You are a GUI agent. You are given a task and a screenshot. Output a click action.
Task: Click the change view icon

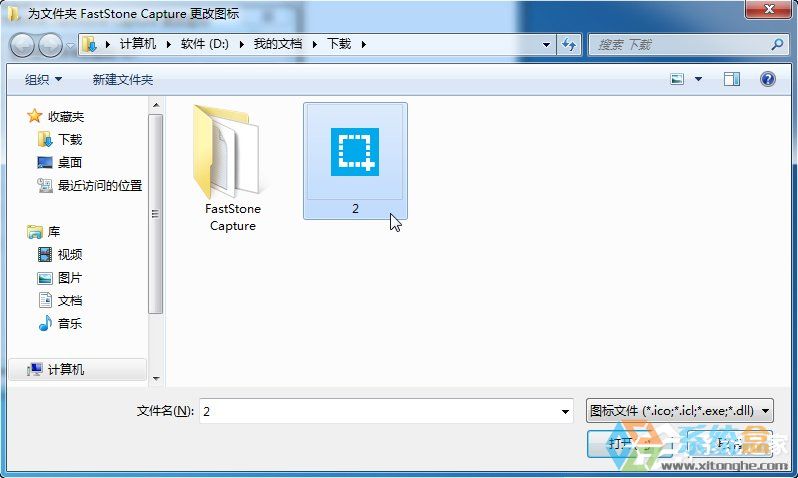(677, 79)
